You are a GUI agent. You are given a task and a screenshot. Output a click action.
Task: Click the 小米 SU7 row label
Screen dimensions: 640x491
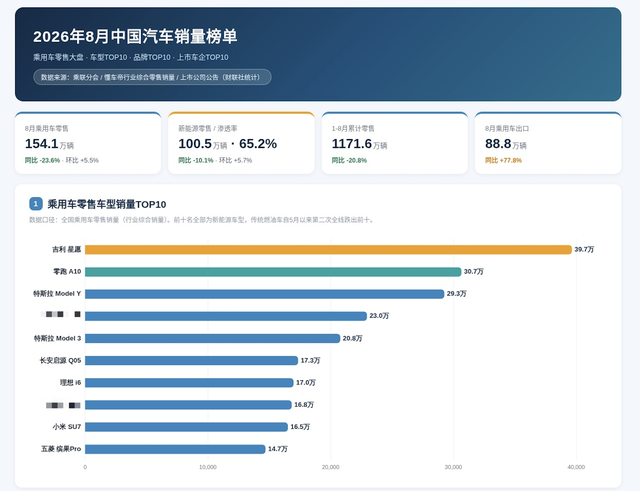pyautogui.click(x=67, y=427)
